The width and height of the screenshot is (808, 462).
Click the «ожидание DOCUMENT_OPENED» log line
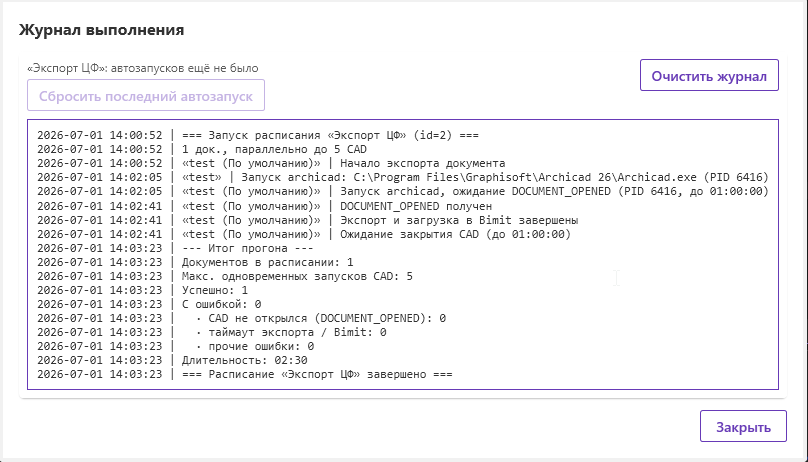click(x=402, y=191)
